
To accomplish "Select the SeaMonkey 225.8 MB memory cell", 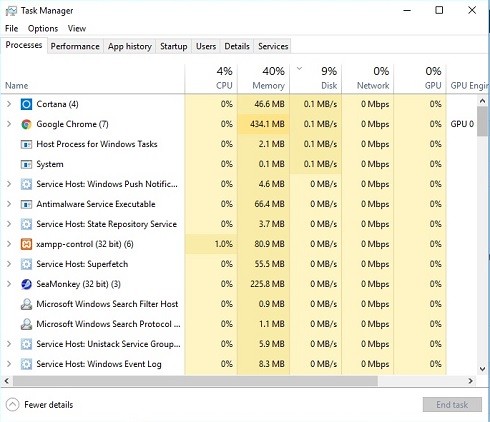I will (x=263, y=284).
